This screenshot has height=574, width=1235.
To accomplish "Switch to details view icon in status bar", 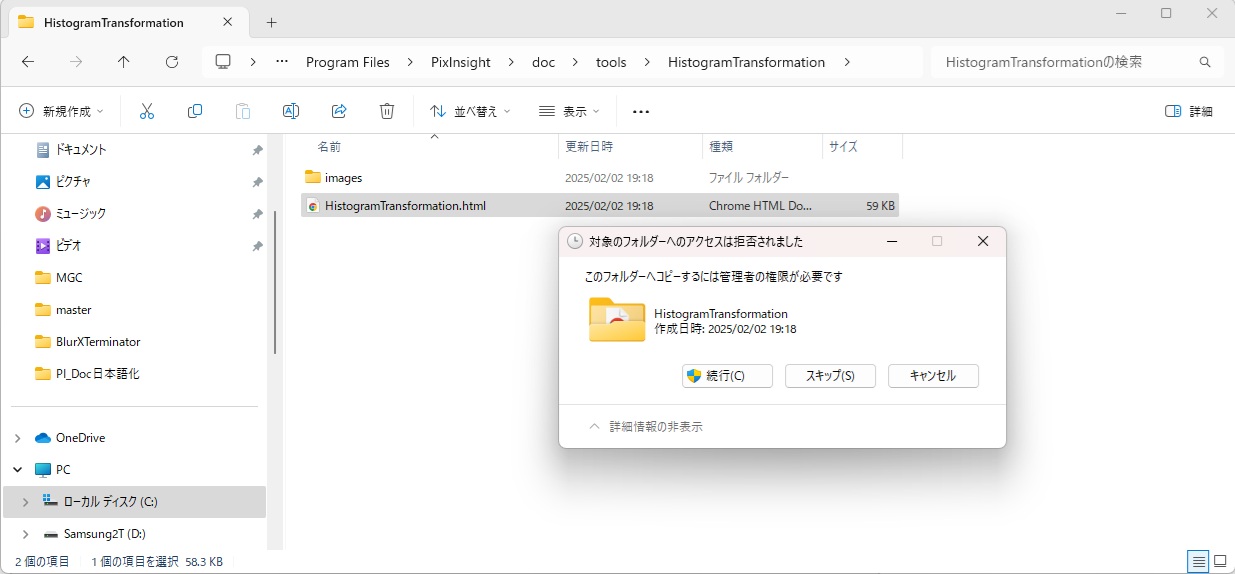I will click(1198, 561).
